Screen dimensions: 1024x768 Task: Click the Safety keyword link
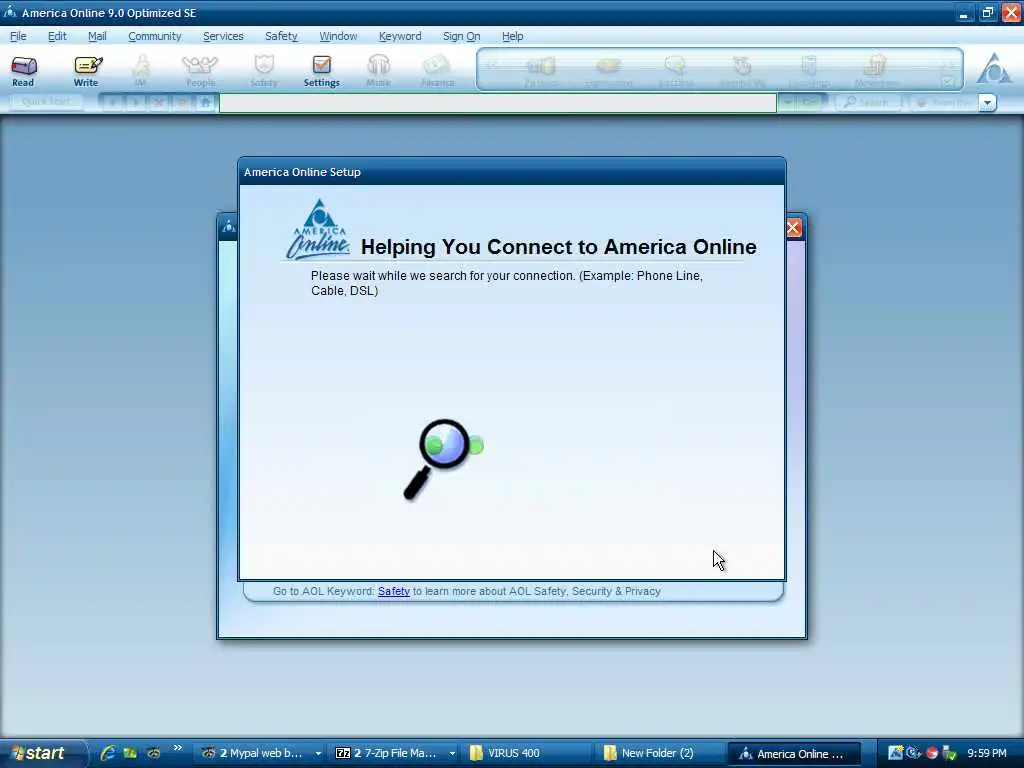click(394, 591)
